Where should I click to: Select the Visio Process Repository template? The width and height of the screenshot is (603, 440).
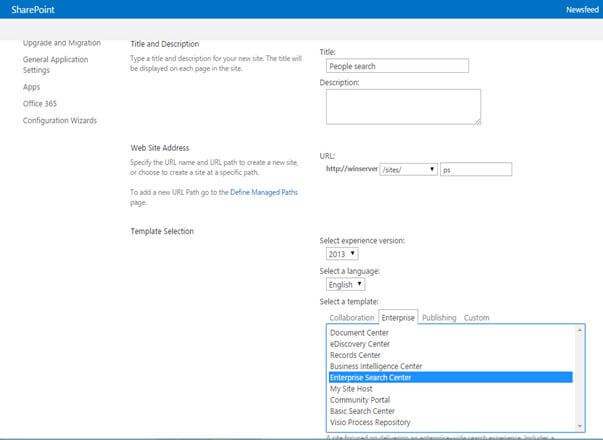tap(451, 422)
